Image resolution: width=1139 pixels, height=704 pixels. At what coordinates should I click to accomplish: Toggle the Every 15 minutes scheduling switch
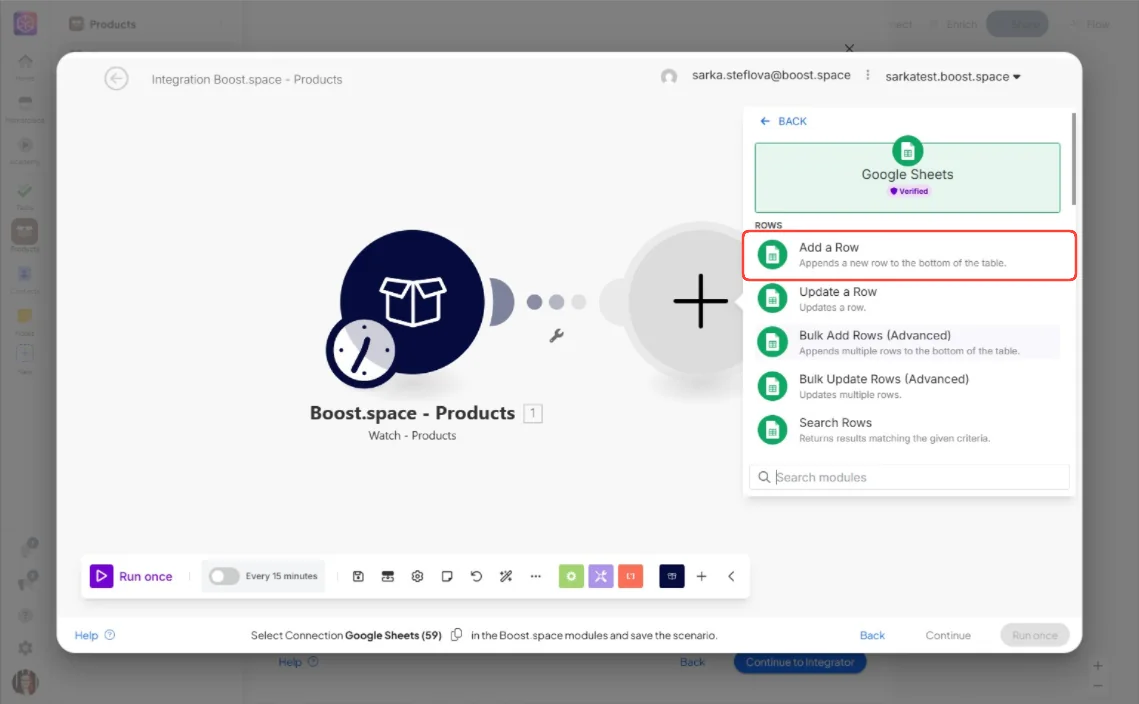(224, 576)
